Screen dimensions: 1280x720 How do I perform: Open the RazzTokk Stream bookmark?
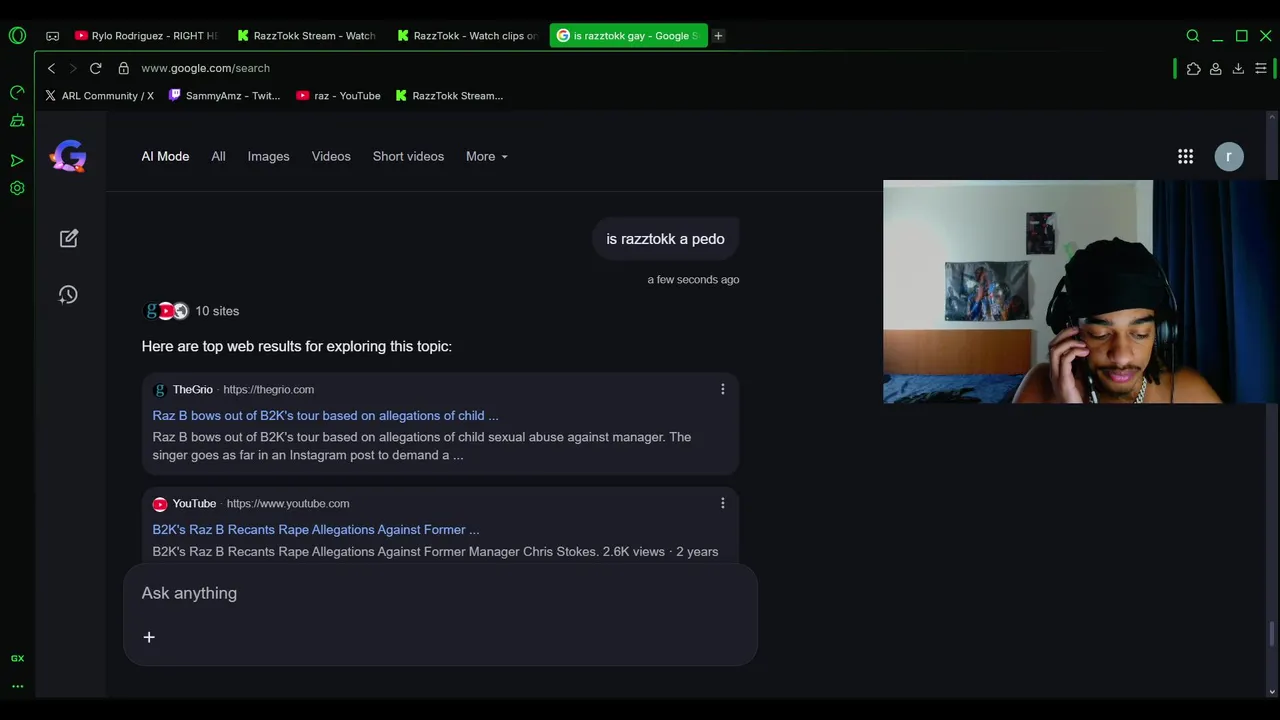click(x=449, y=96)
